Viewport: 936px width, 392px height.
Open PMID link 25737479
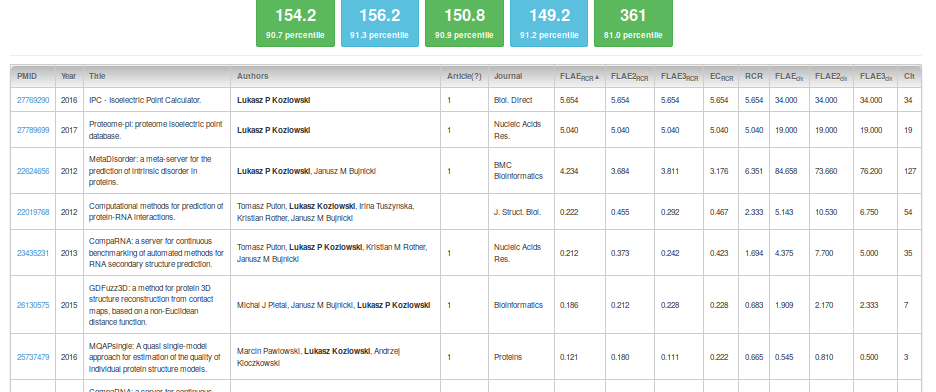pos(33,357)
